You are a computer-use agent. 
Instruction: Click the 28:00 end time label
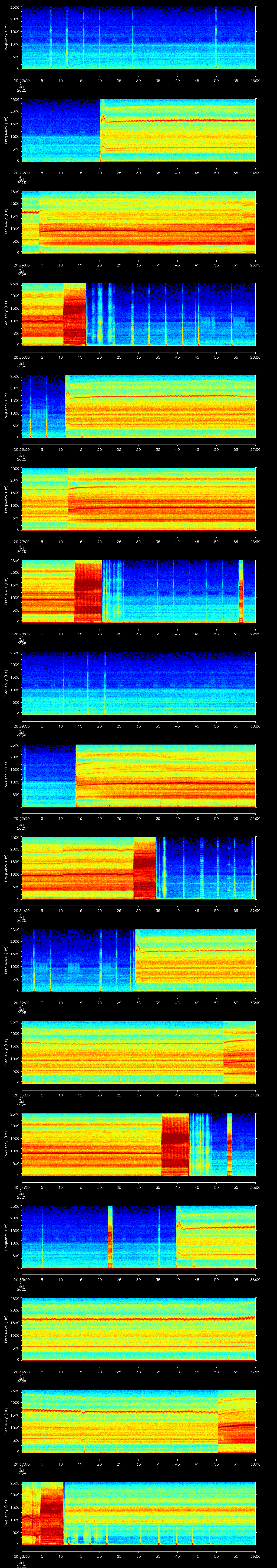coord(255,542)
